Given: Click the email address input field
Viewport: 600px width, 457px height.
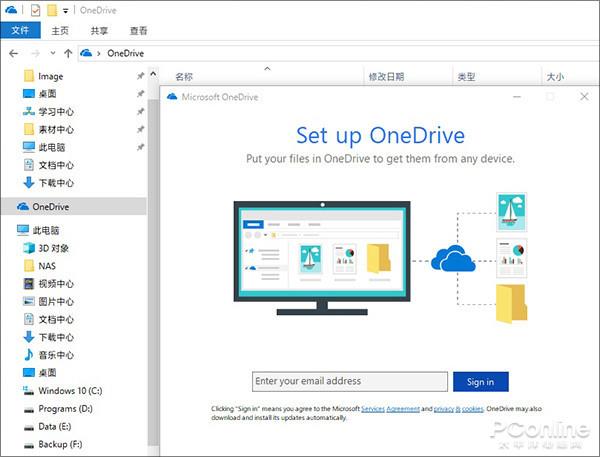Looking at the screenshot, I should click(349, 381).
